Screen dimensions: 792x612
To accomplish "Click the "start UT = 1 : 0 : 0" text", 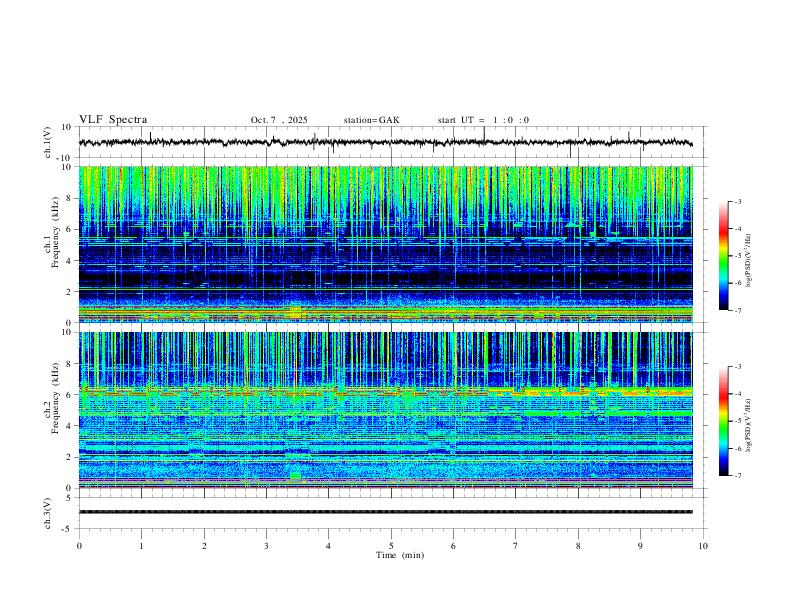I will tap(483, 120).
